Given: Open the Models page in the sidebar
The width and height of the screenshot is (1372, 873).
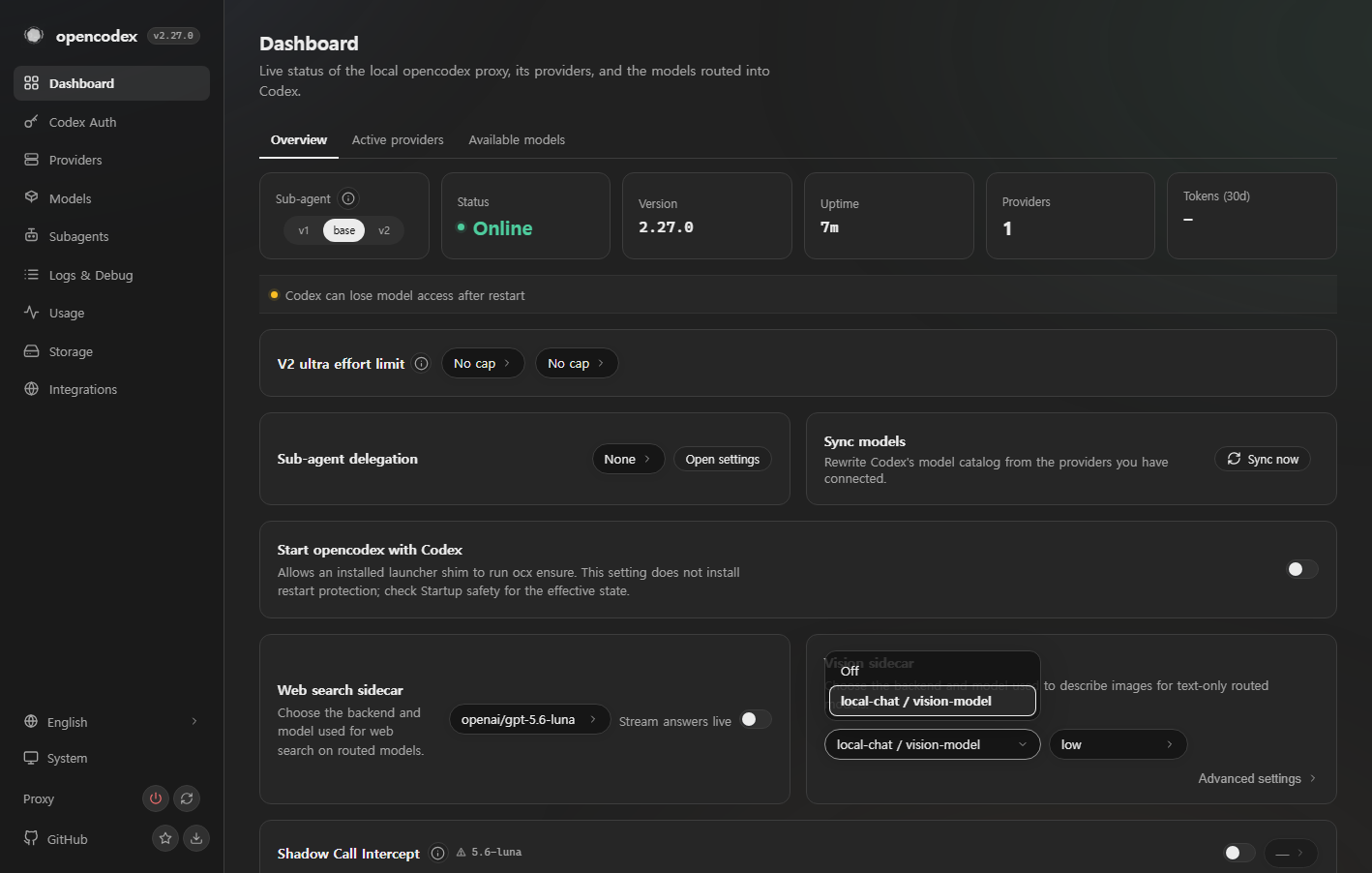Looking at the screenshot, I should 111,198.
